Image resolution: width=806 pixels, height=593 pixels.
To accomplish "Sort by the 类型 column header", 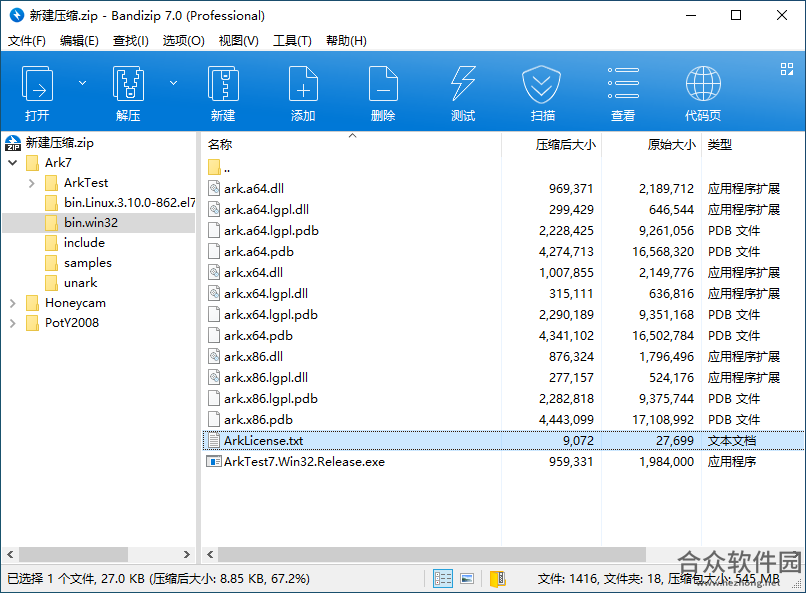I will 753,144.
